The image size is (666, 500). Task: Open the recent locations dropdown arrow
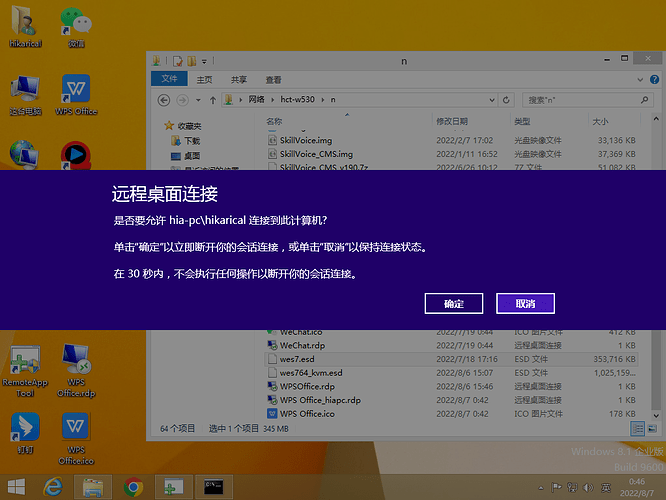pos(198,100)
